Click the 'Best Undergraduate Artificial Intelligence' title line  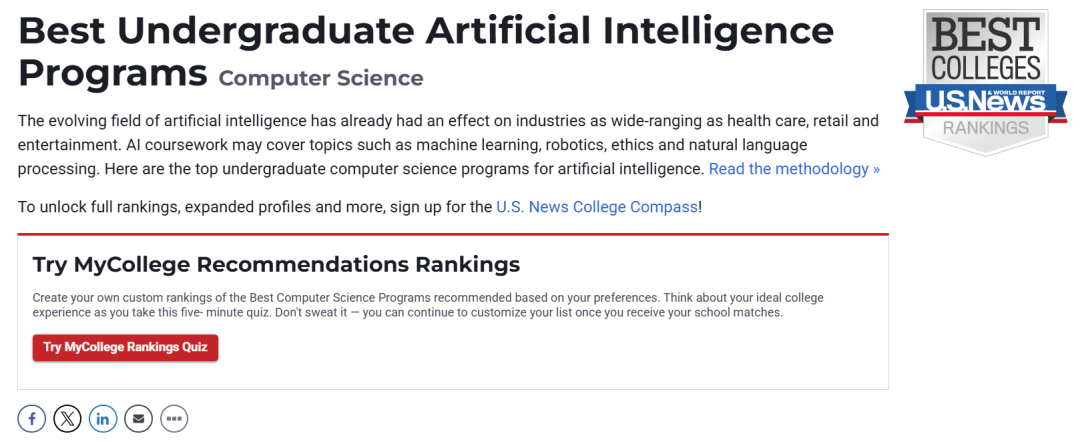[425, 31]
